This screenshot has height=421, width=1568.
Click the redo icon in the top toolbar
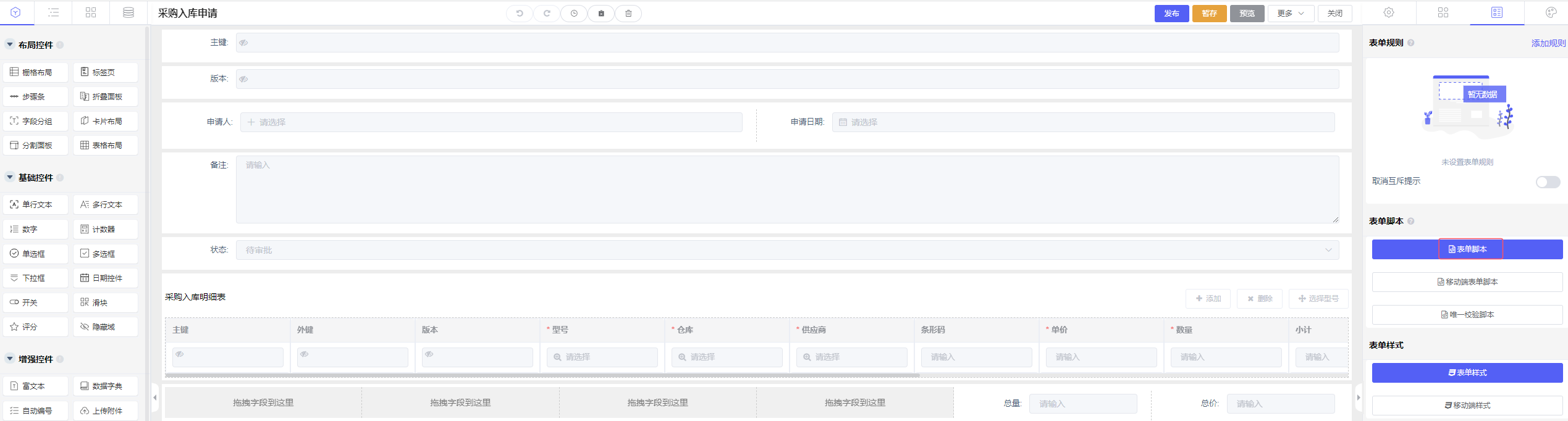pos(547,13)
